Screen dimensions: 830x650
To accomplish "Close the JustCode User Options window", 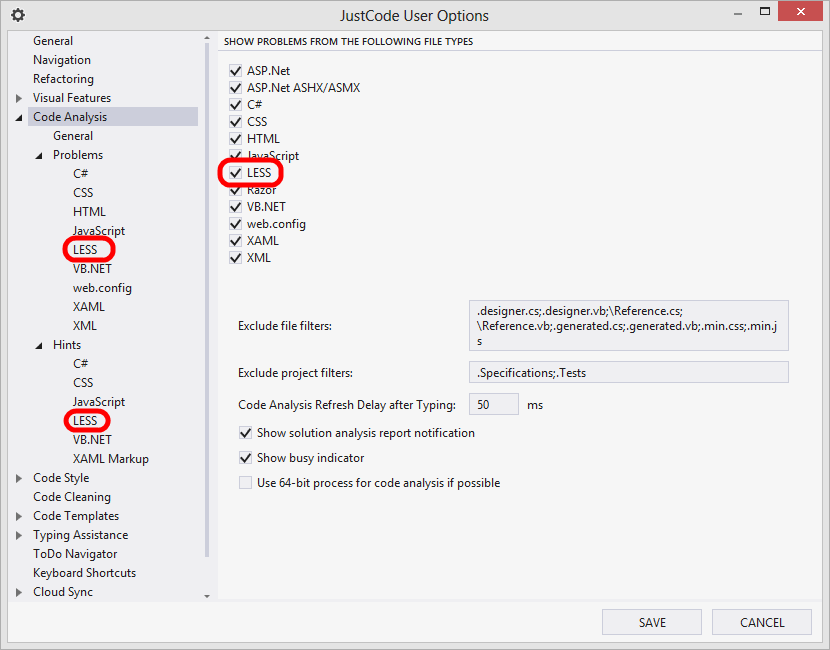I will (x=801, y=12).
